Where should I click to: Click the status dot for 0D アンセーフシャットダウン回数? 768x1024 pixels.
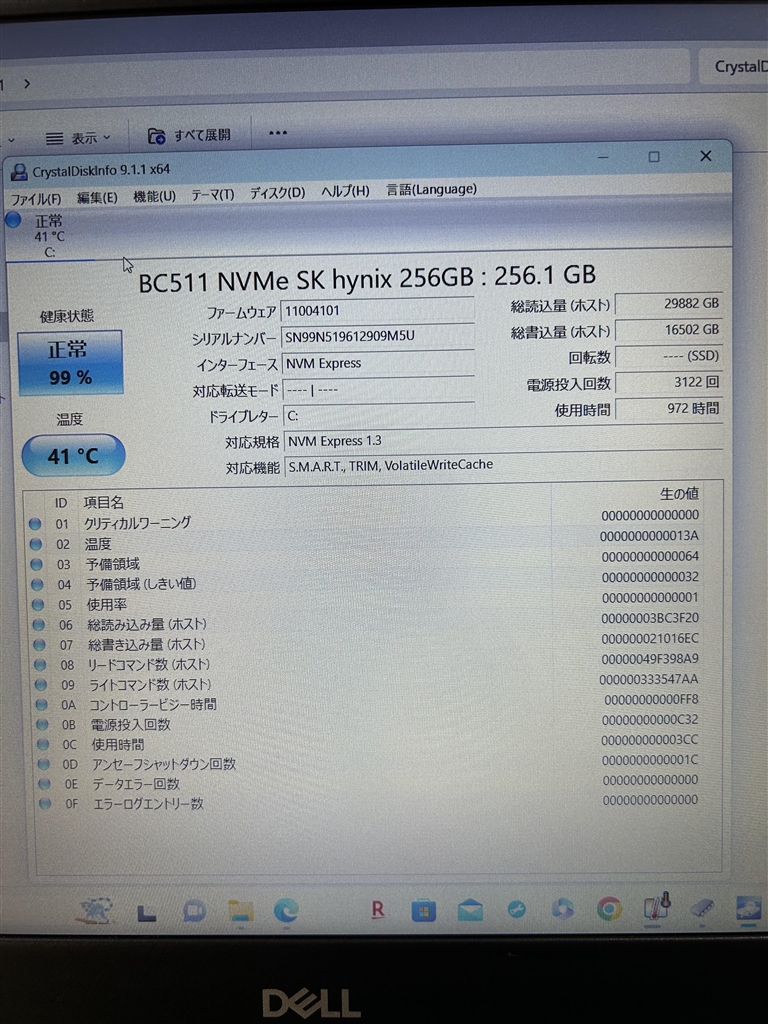click(43, 764)
